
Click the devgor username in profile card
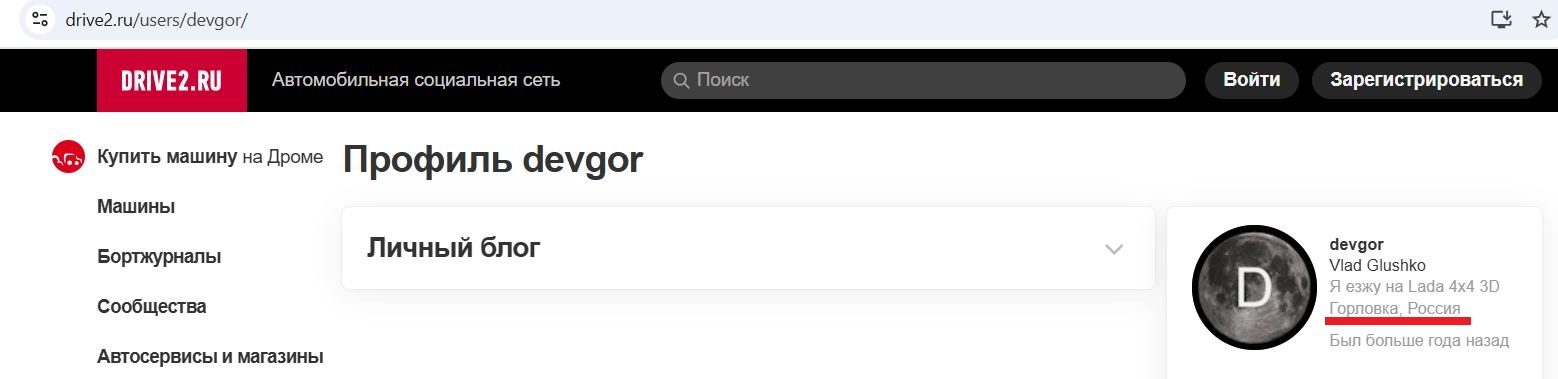(x=1356, y=244)
